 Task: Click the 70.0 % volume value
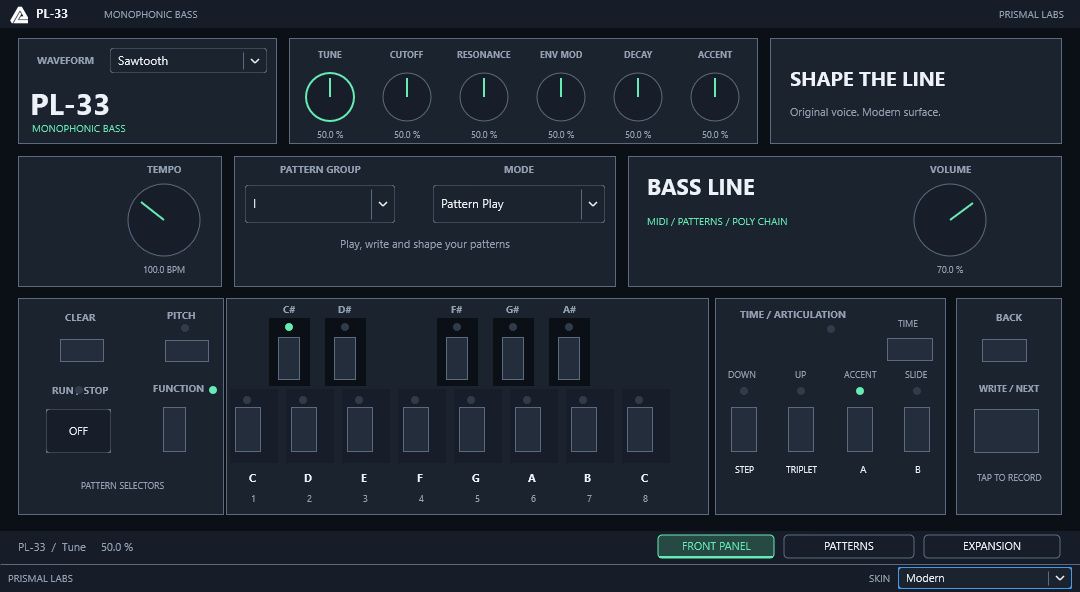pos(950,269)
